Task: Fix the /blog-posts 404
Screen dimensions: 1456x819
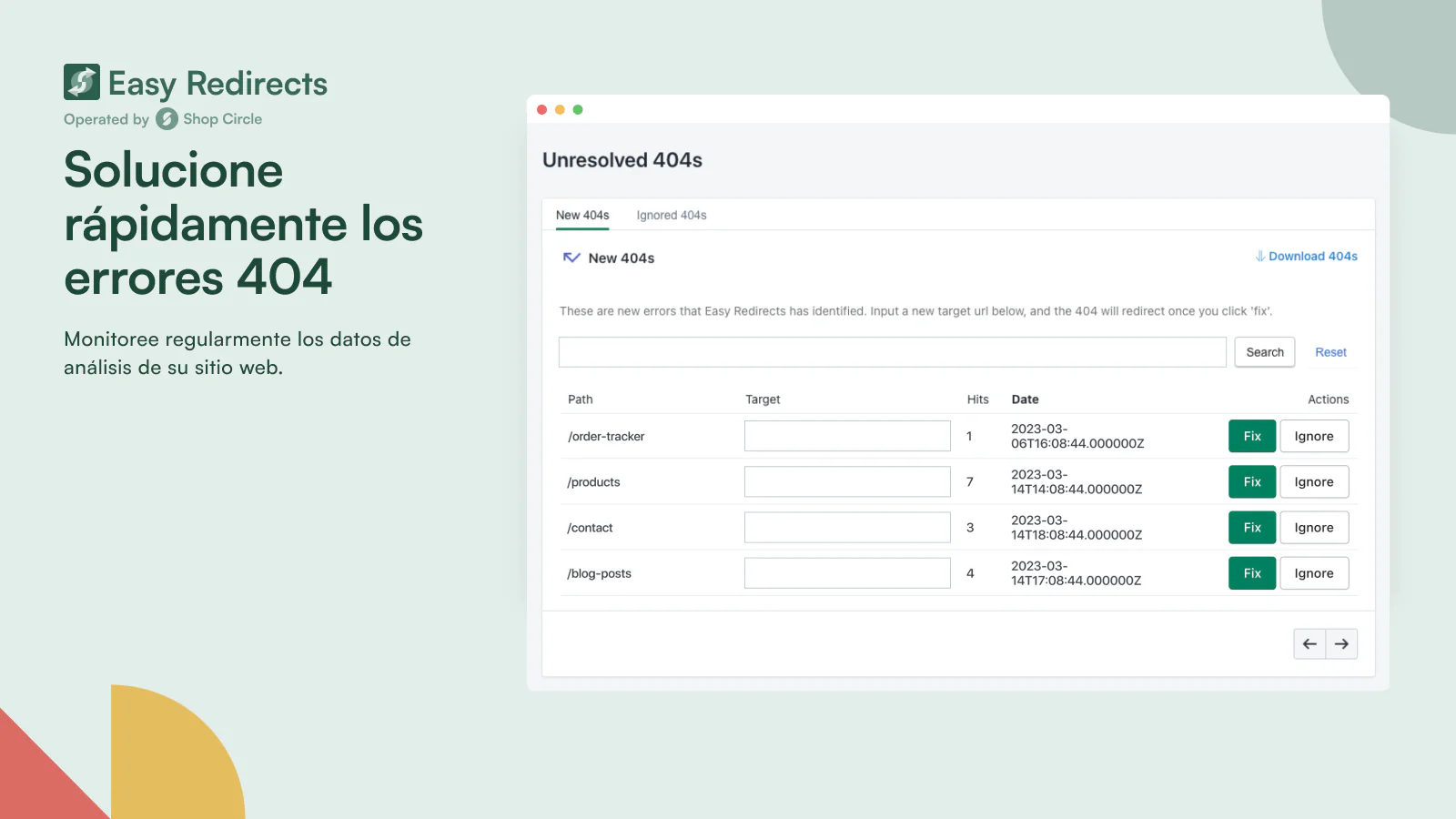Action: [x=1252, y=573]
